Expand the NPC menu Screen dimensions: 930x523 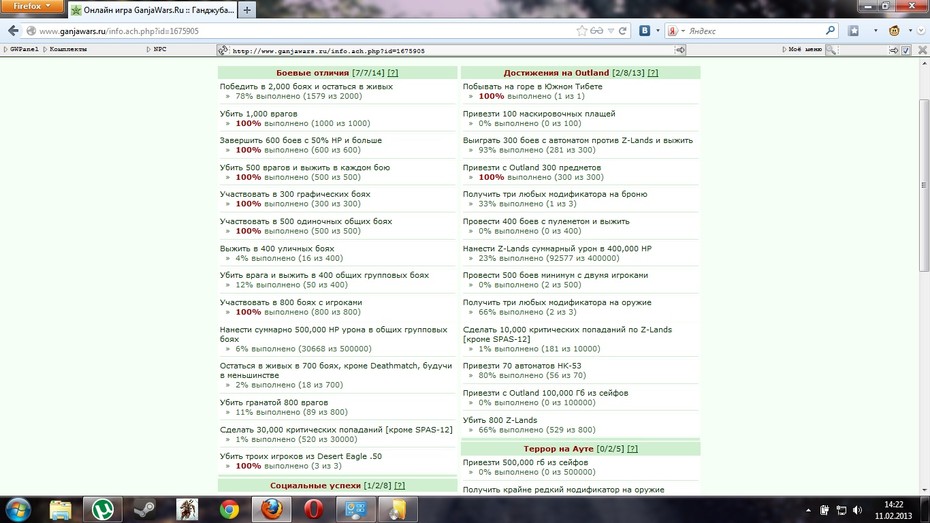coord(157,49)
